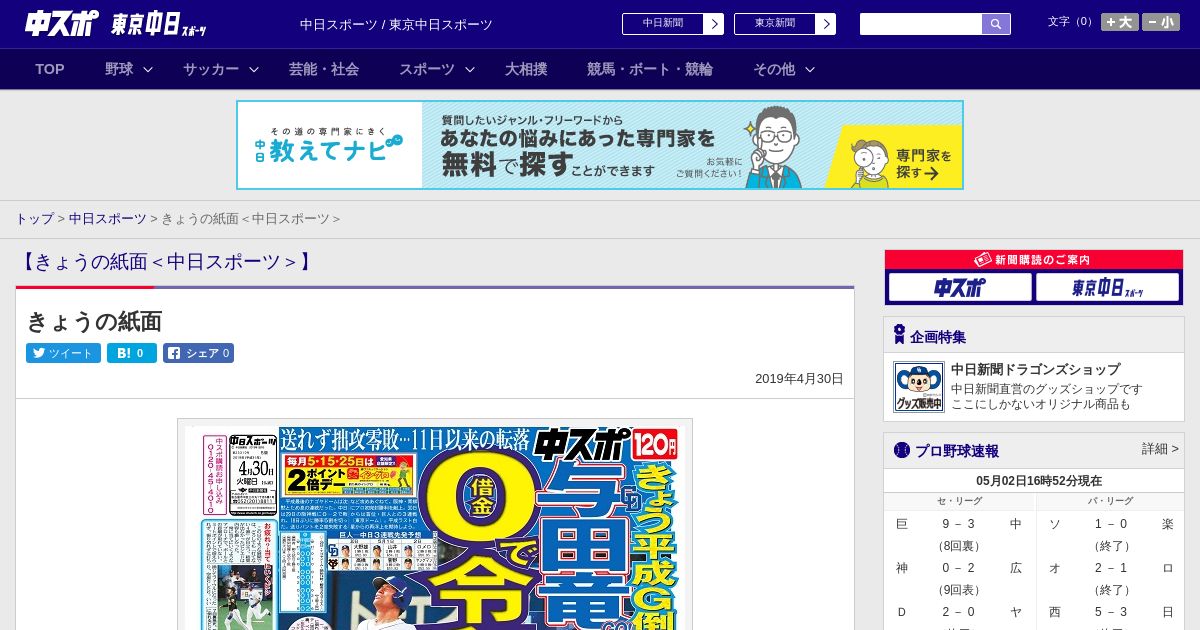Click きょうの紙面 article heading
Image resolution: width=1200 pixels, height=630 pixels.
pos(94,321)
